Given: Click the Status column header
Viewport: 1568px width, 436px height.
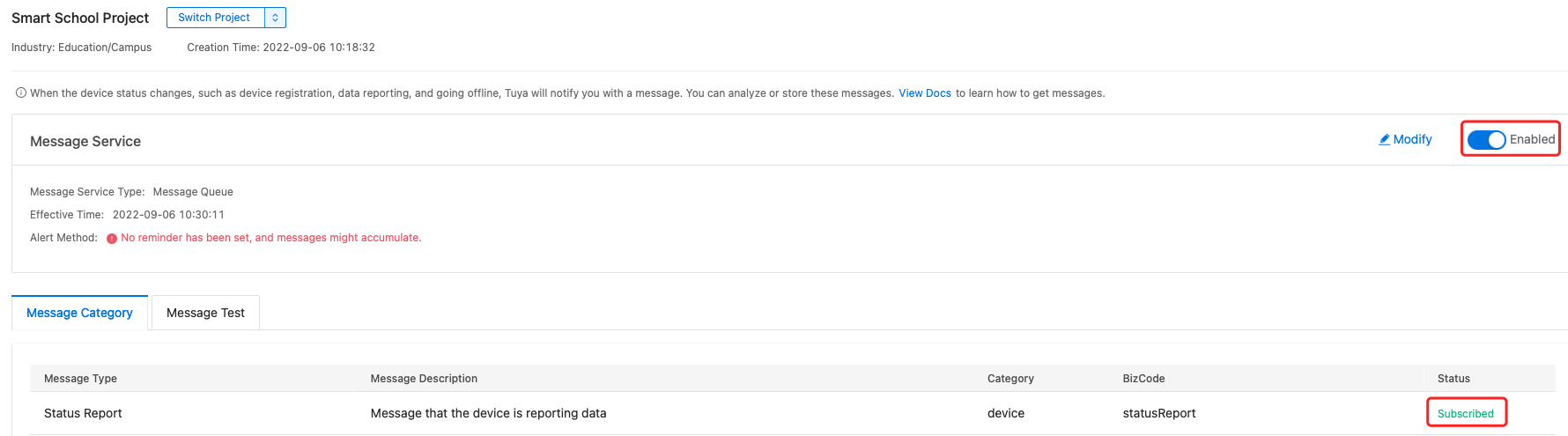Looking at the screenshot, I should pos(1453,379).
